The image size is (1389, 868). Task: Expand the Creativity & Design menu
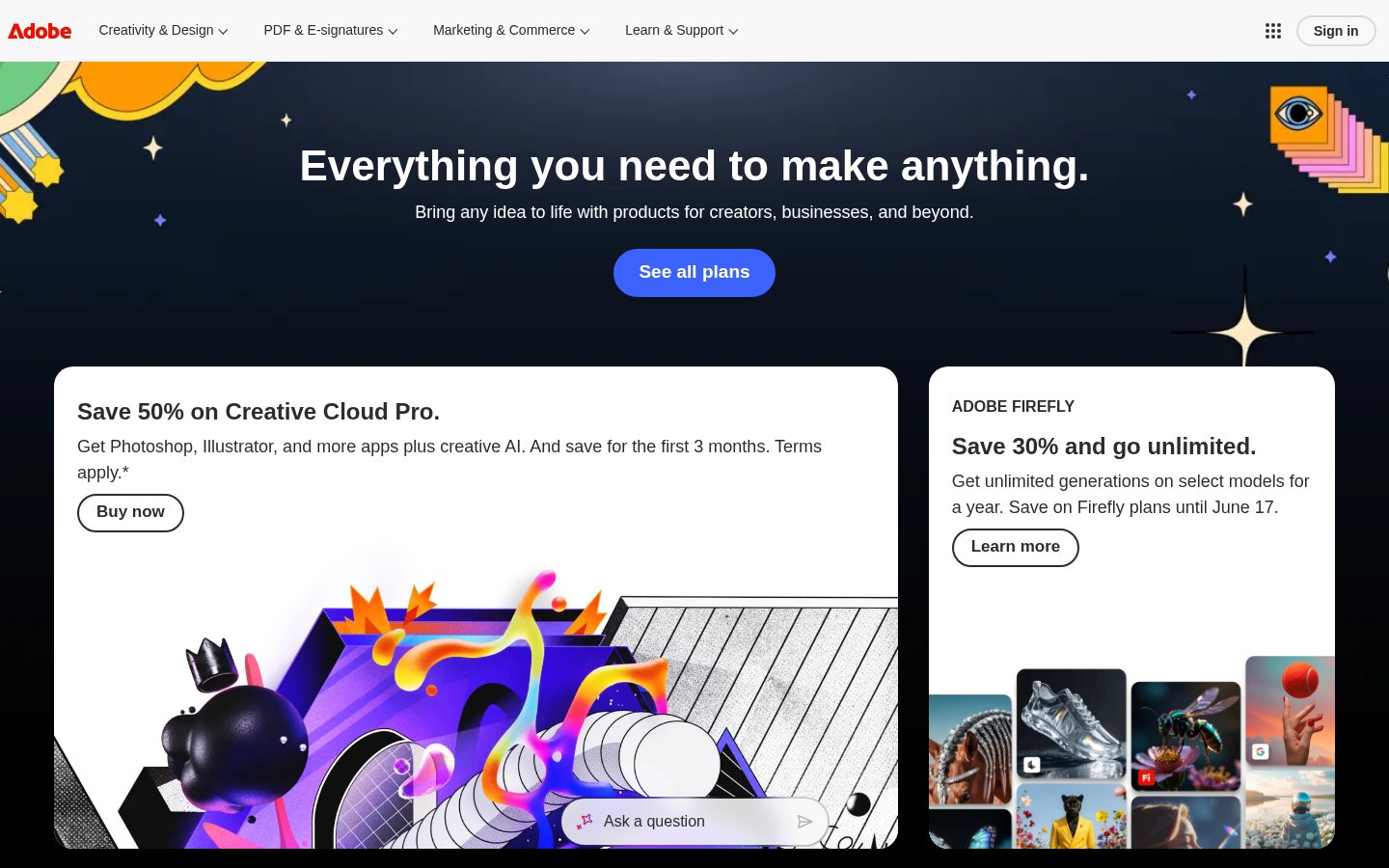(163, 31)
